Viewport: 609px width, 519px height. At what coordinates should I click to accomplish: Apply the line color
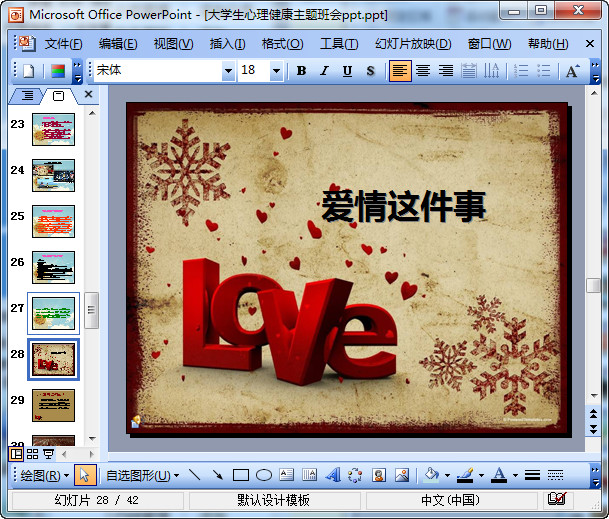coord(465,475)
